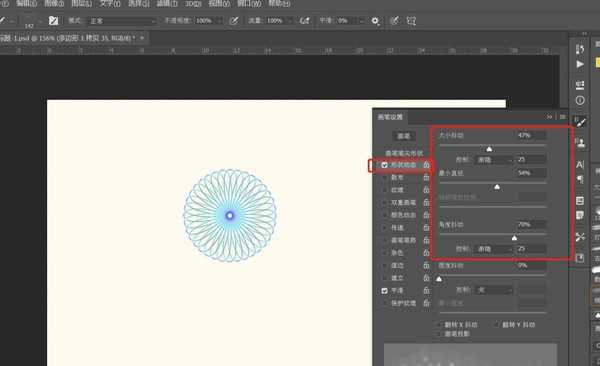Click the brush settings toggle in options bar

(x=54, y=21)
